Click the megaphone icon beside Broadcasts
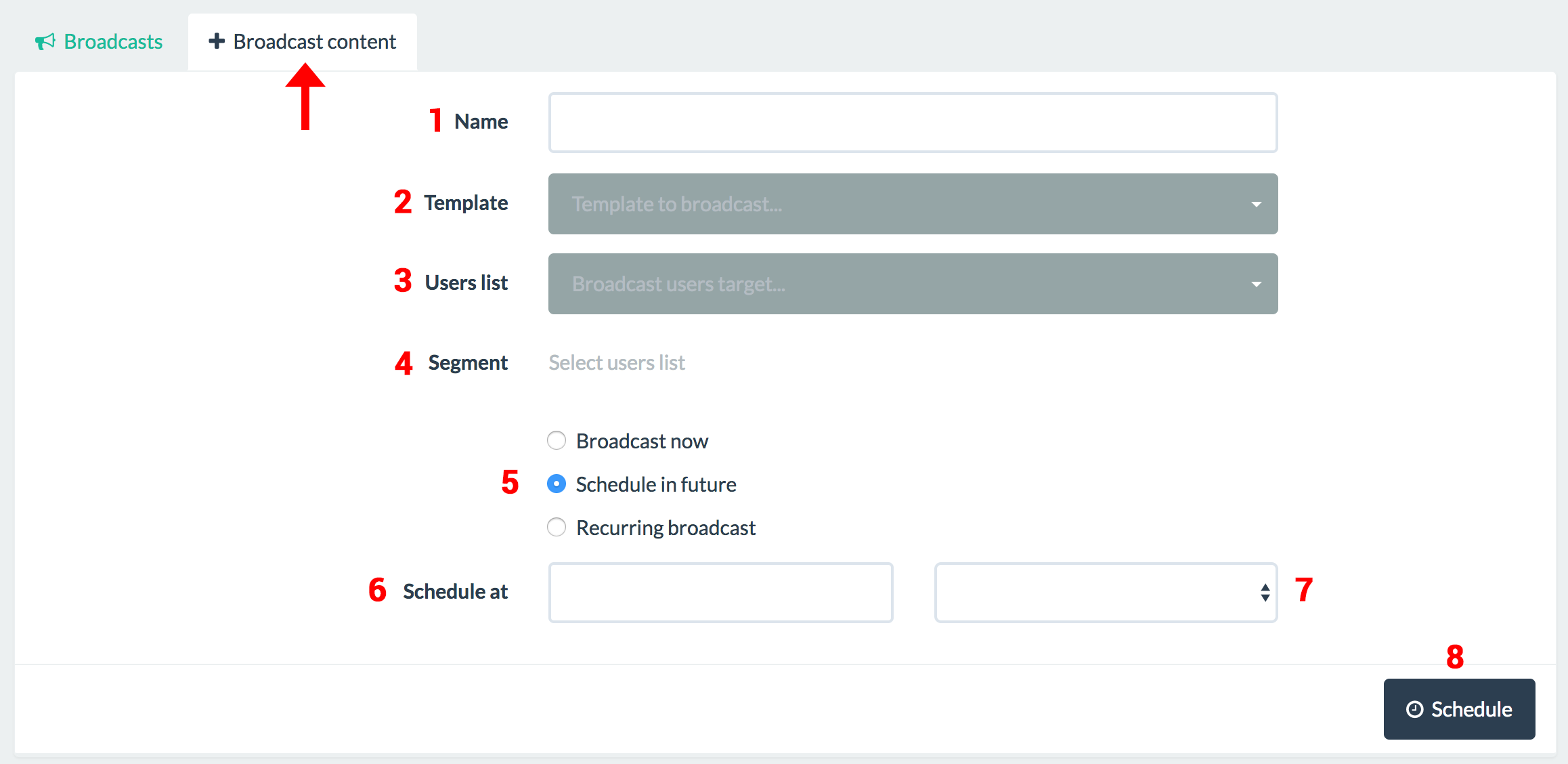This screenshot has height=764, width=1568. coord(45,42)
